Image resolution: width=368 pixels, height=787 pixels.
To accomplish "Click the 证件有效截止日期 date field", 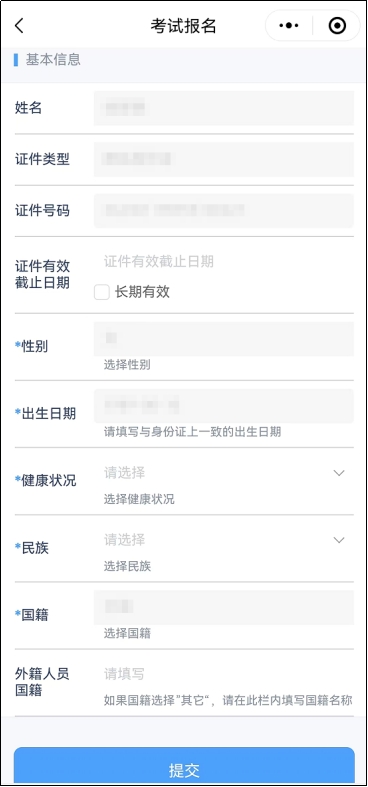I will (x=224, y=261).
